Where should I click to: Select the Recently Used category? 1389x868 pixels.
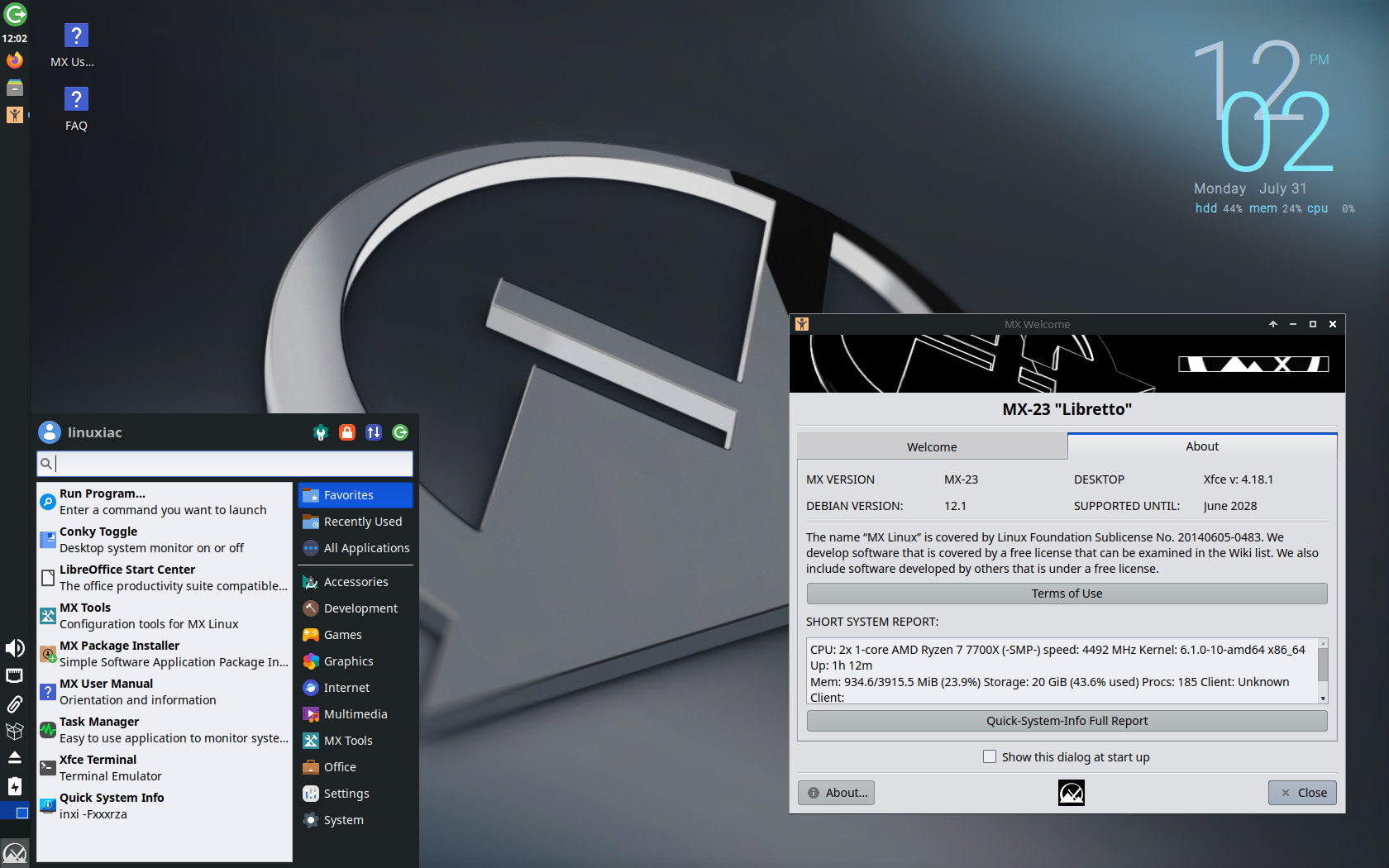pyautogui.click(x=356, y=522)
